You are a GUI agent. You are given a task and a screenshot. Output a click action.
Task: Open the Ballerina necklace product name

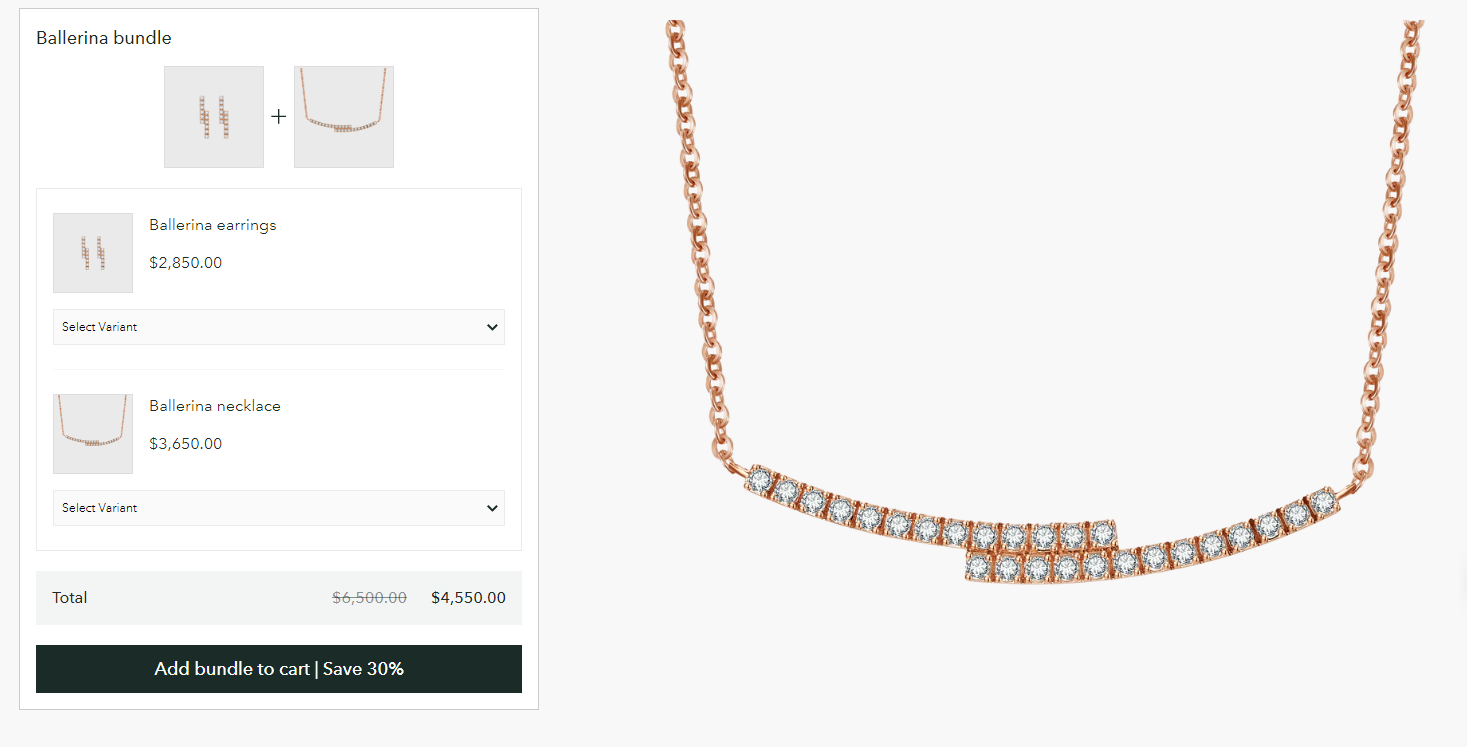pyautogui.click(x=215, y=406)
